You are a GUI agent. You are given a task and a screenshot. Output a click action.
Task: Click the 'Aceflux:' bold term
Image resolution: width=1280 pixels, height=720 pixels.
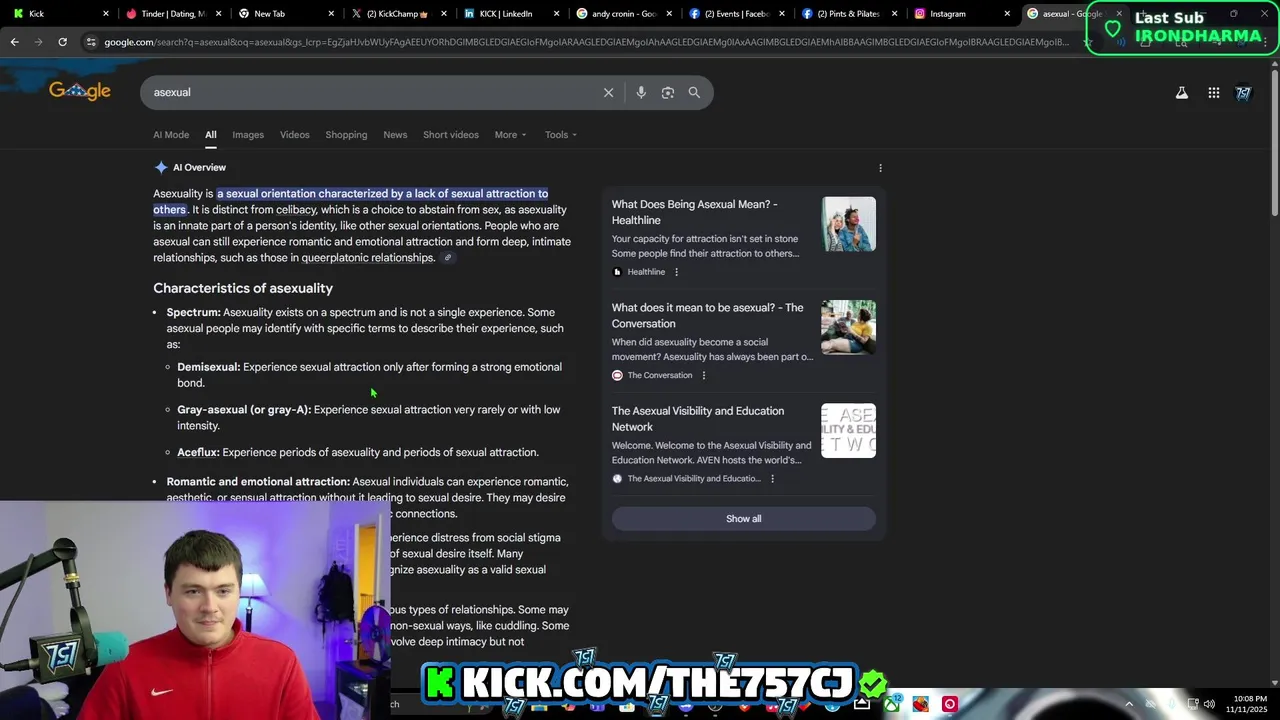[x=198, y=452]
